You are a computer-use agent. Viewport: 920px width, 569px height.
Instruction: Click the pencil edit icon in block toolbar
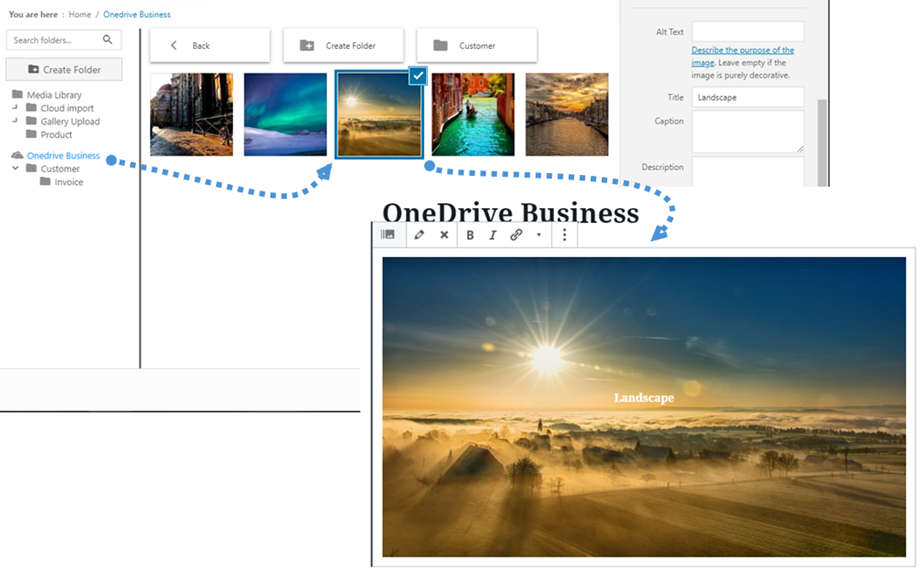click(419, 235)
